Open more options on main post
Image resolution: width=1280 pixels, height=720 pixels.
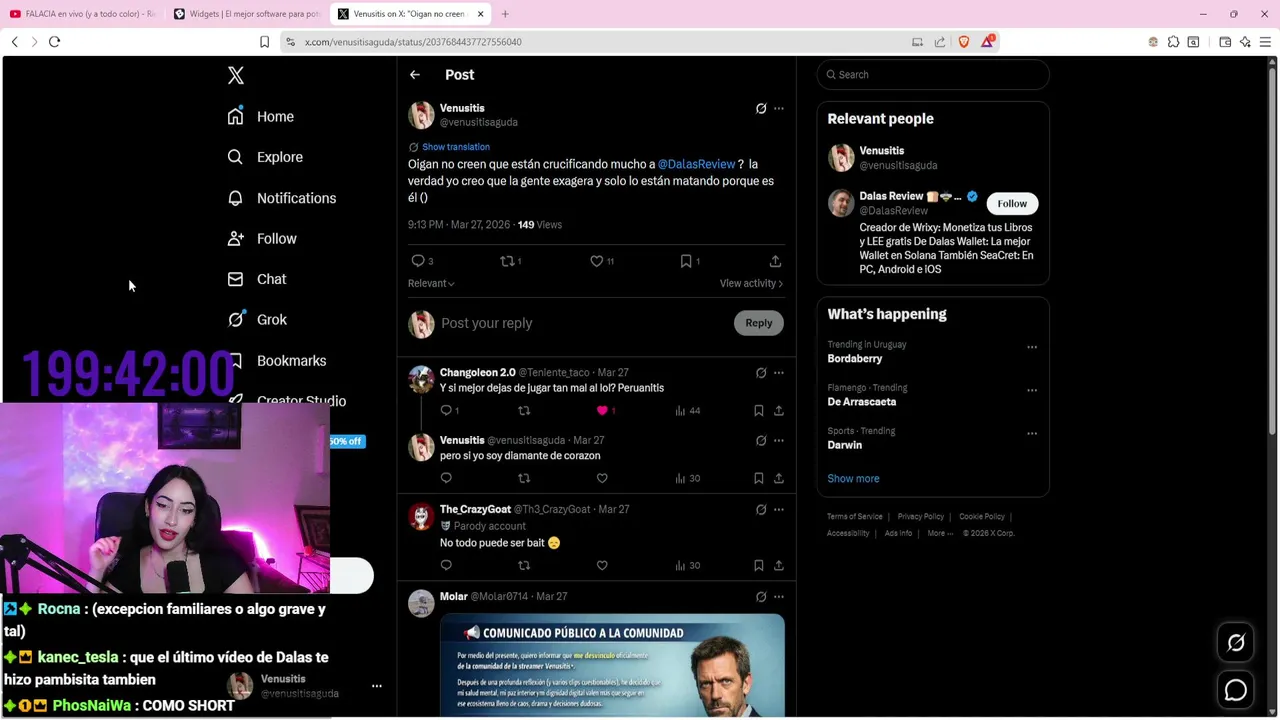[779, 108]
